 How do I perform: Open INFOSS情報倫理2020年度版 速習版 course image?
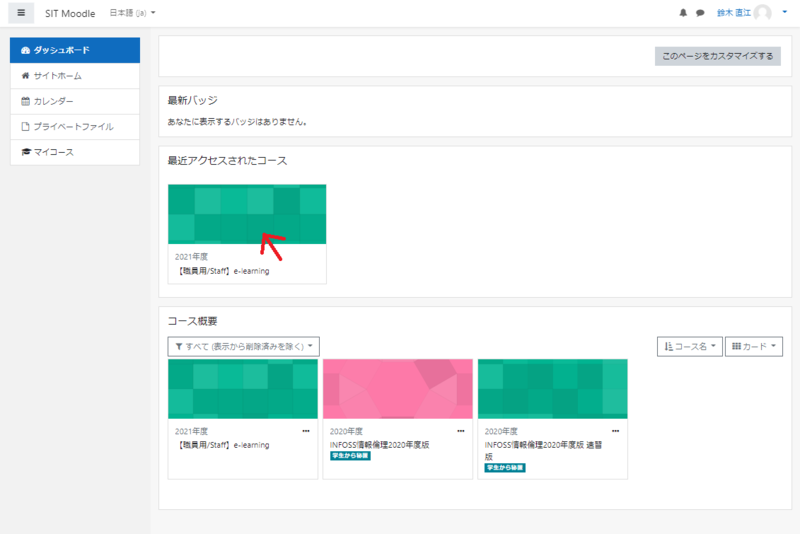pos(553,389)
